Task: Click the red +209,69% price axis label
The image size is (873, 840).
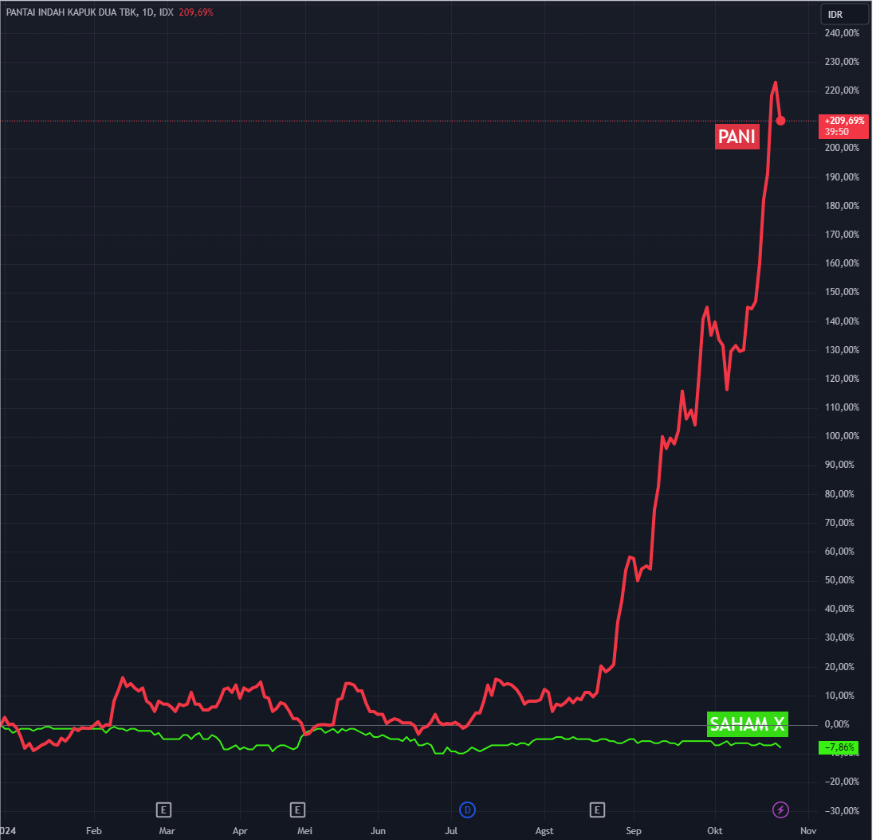Action: tap(843, 126)
